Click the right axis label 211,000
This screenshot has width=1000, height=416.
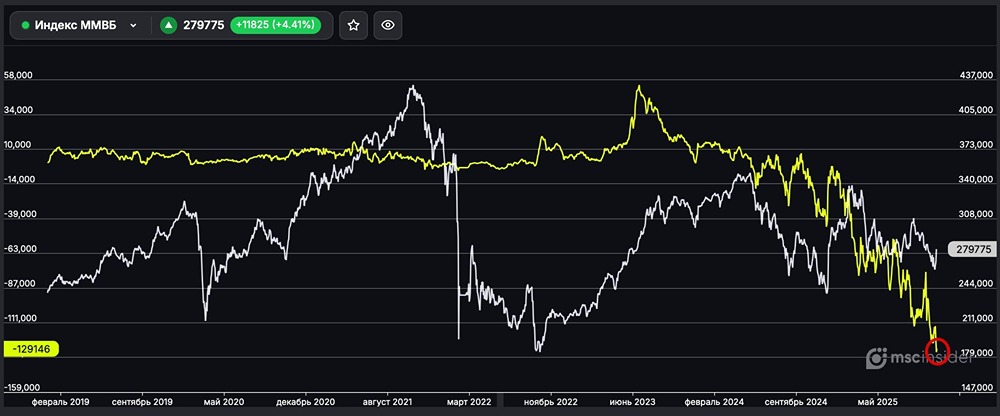pyautogui.click(x=976, y=318)
